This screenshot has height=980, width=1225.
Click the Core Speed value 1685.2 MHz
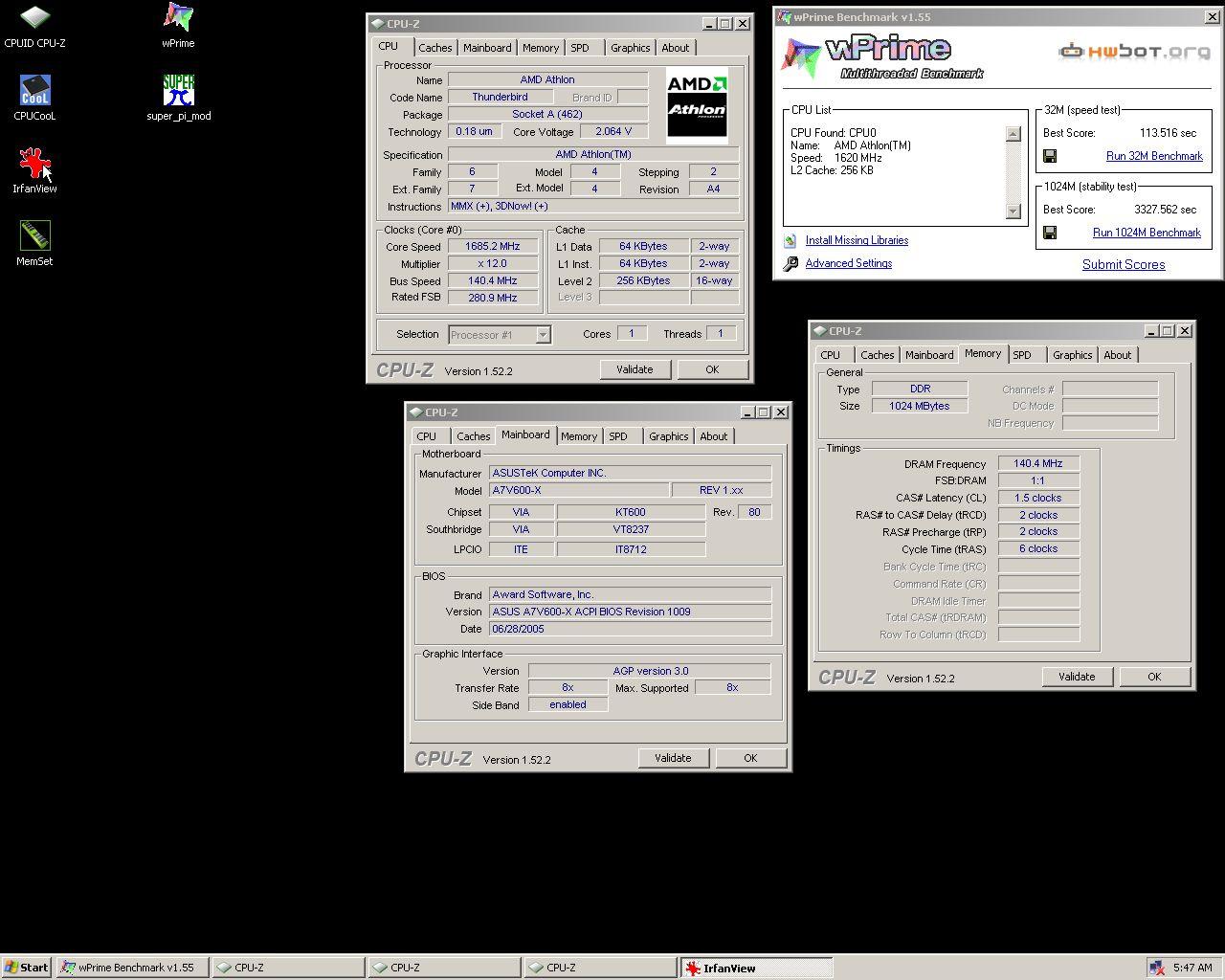coord(493,247)
